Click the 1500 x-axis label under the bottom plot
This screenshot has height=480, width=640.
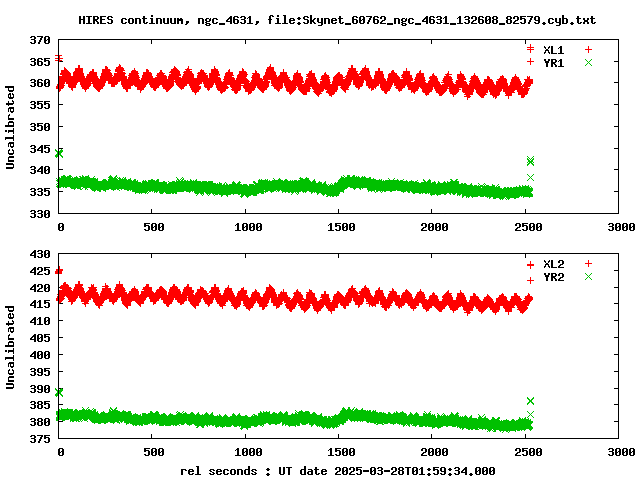tap(341, 452)
